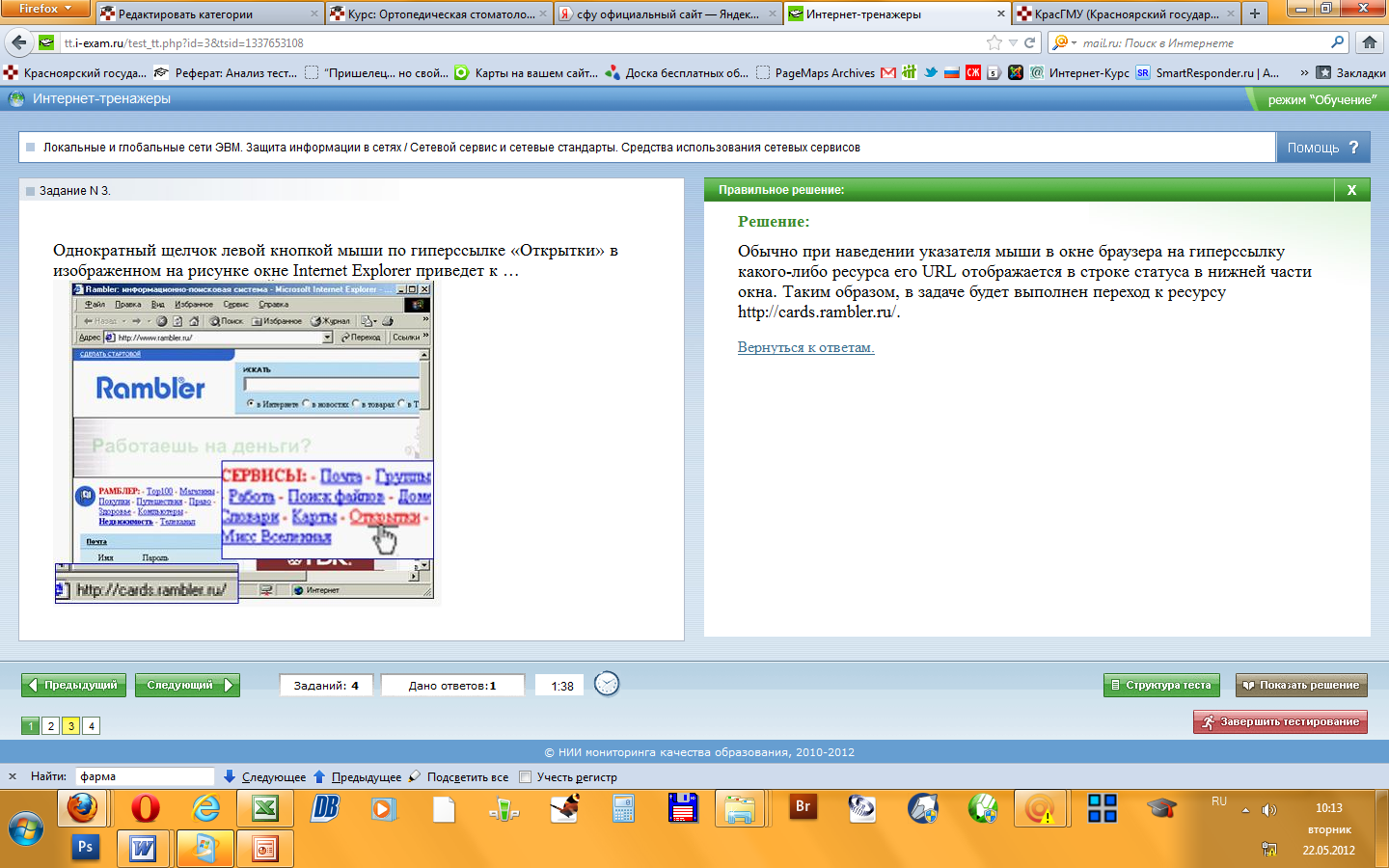Open Windows Explorer folder in taskbar

(740, 809)
